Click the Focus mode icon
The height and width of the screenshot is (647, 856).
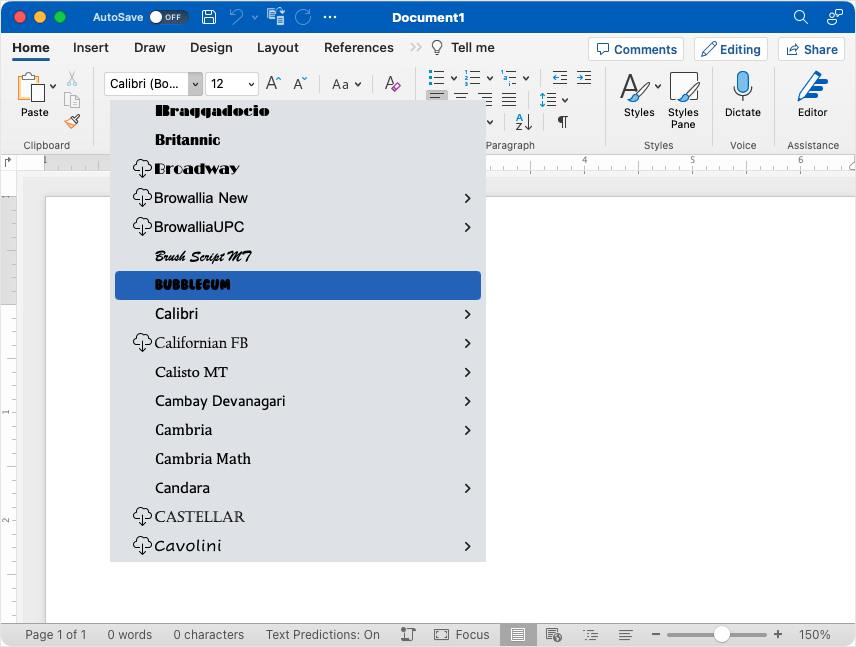click(x=462, y=634)
